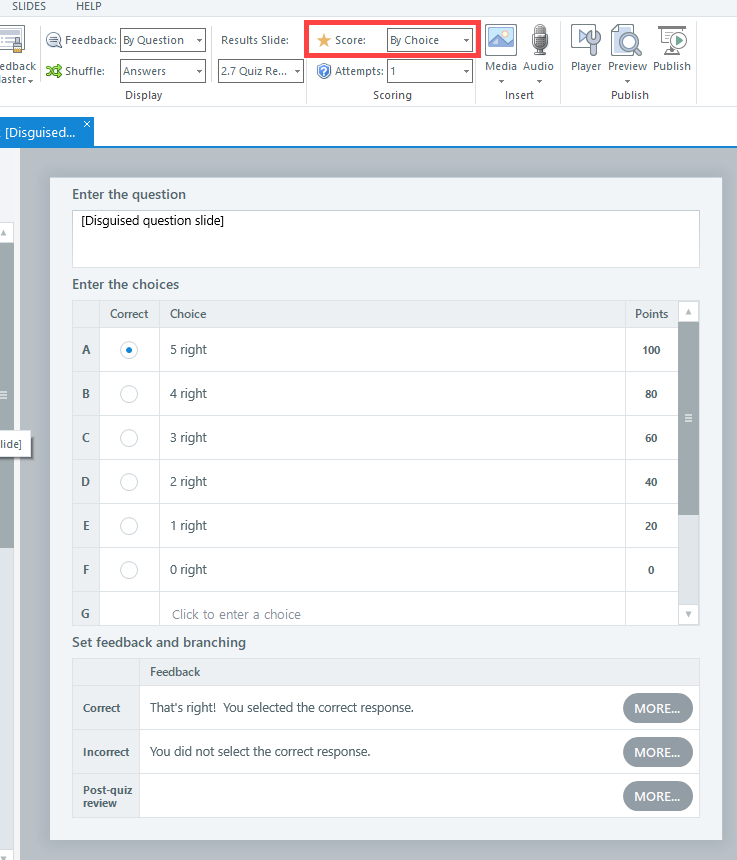Open the Feedback Master tool

tap(16, 55)
